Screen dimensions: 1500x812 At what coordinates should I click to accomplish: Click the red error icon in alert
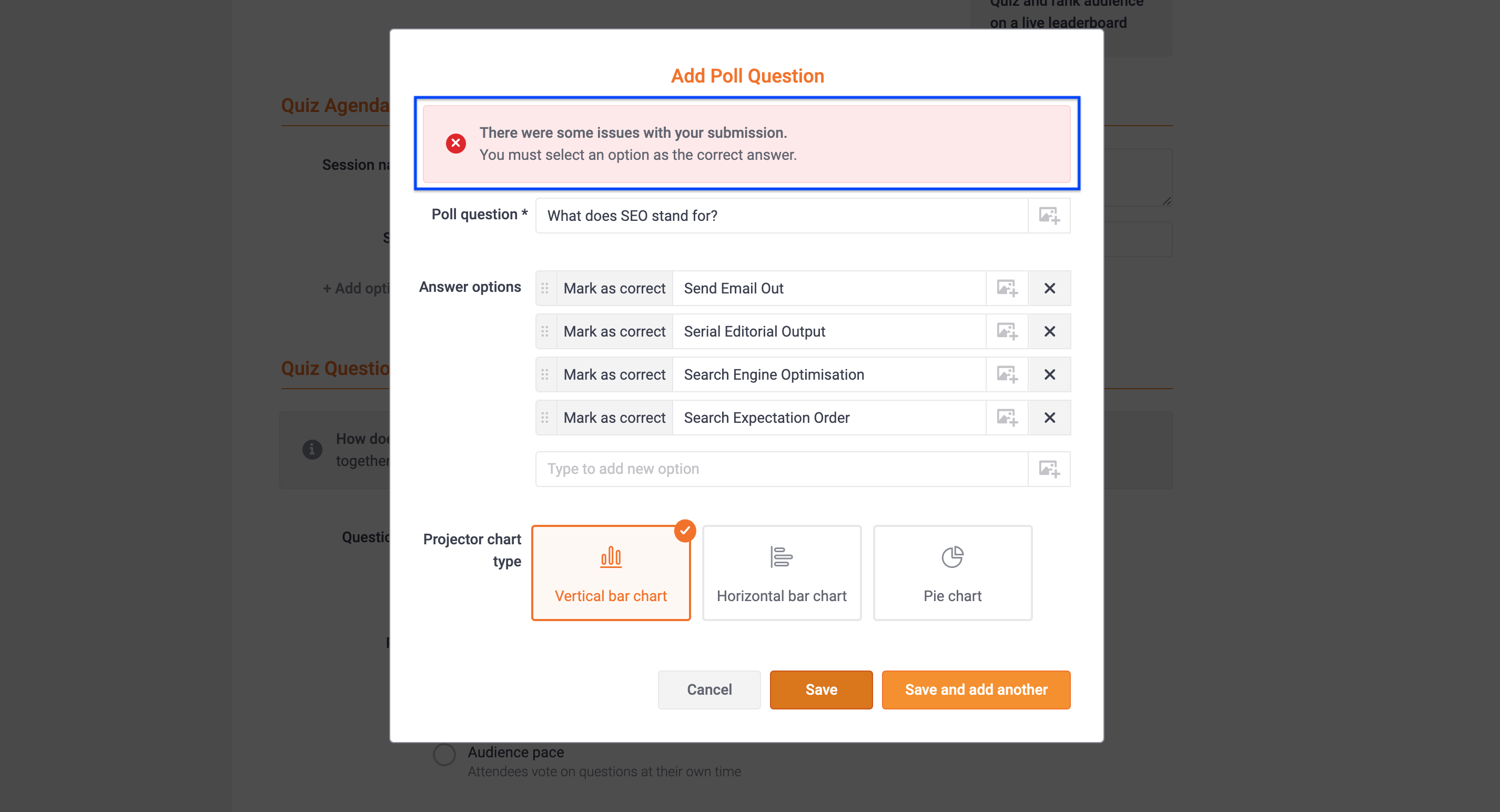pos(456,143)
